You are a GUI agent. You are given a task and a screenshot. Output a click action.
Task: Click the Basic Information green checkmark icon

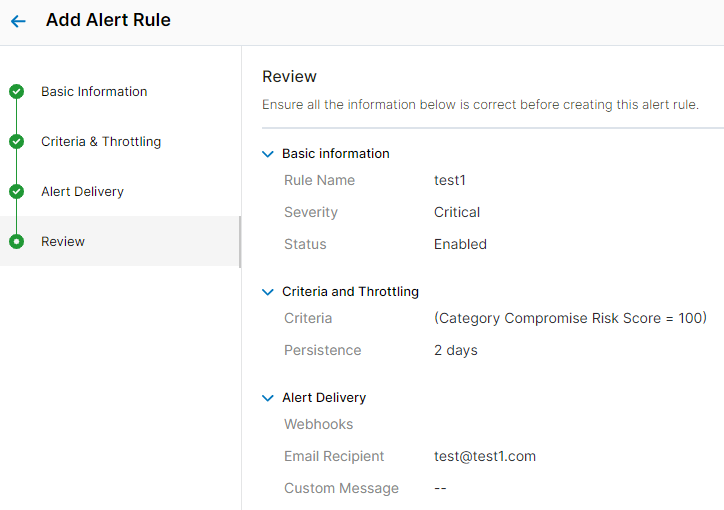coord(16,92)
